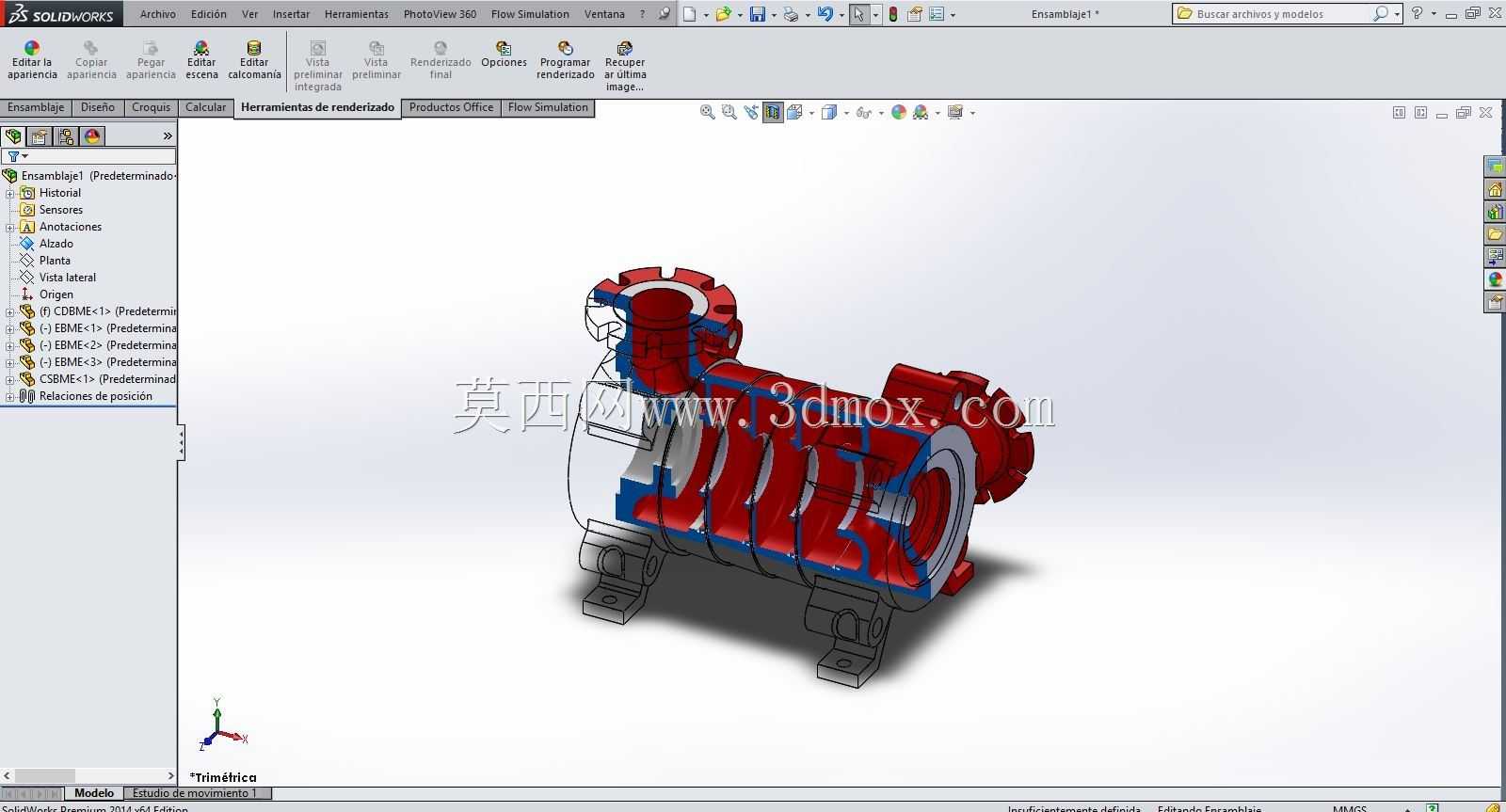Click Recuperar última imagen button

pyautogui.click(x=625, y=67)
